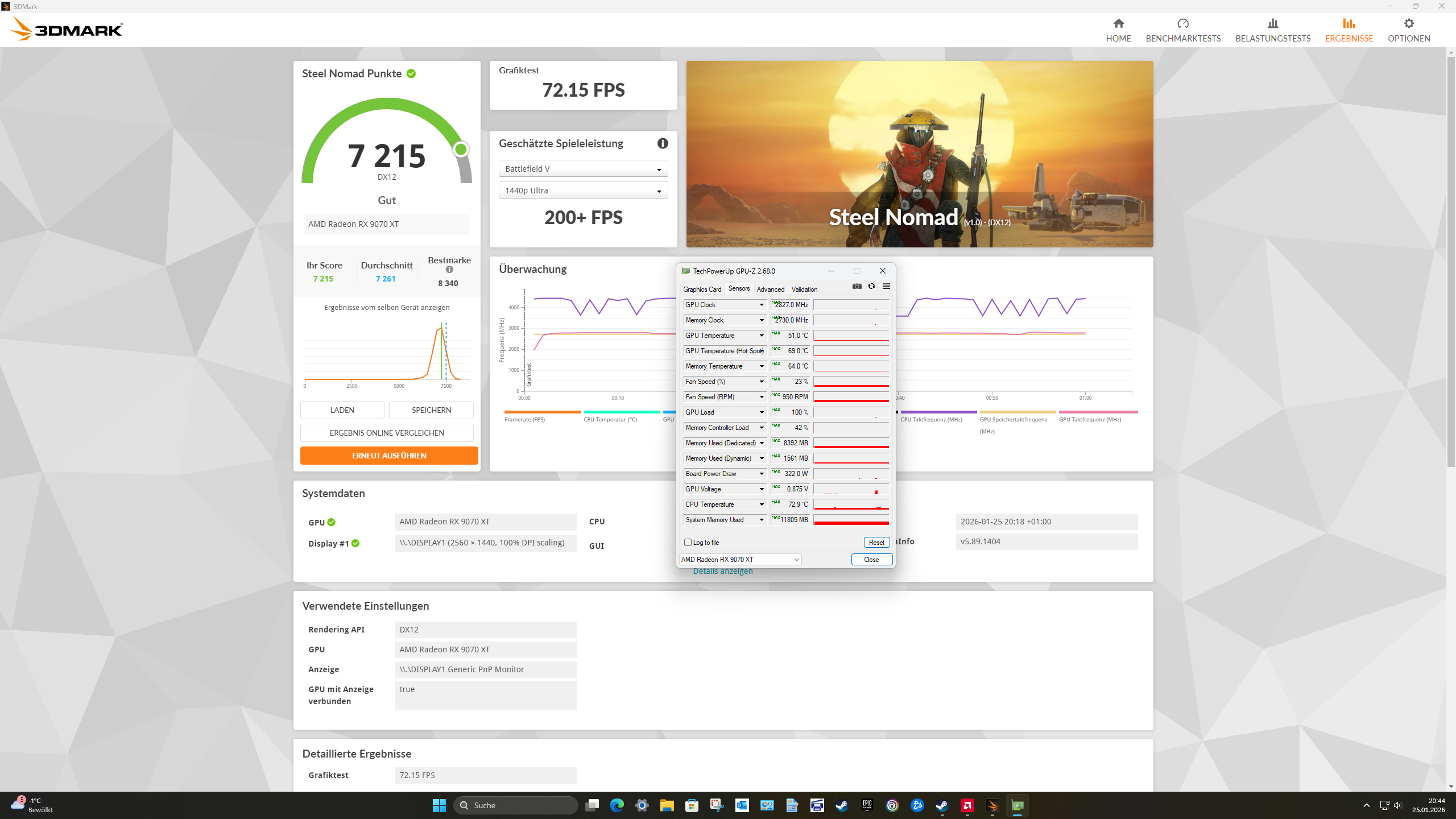Click the Windows taskbar Suche search box
The width and height of the screenshot is (1456, 819).
pyautogui.click(x=516, y=805)
